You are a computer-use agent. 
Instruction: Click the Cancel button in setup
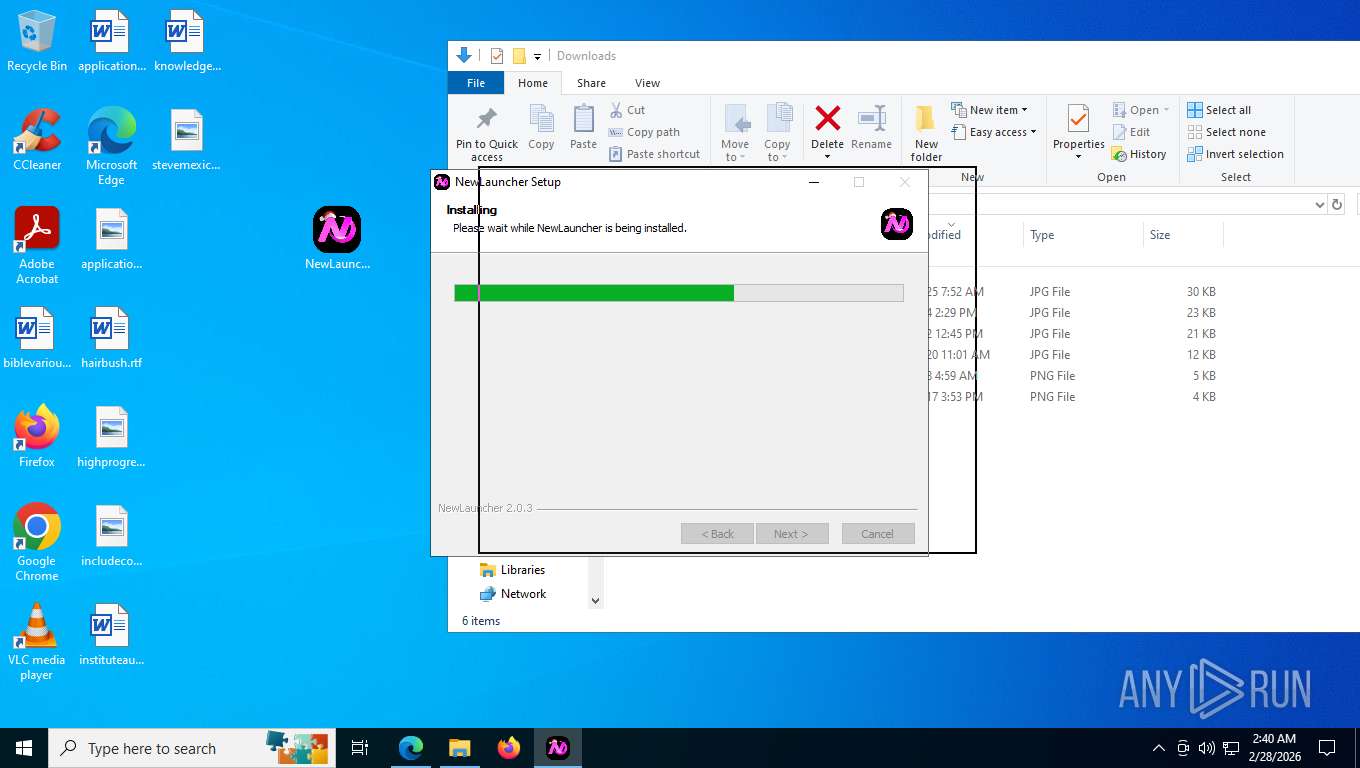[878, 534]
